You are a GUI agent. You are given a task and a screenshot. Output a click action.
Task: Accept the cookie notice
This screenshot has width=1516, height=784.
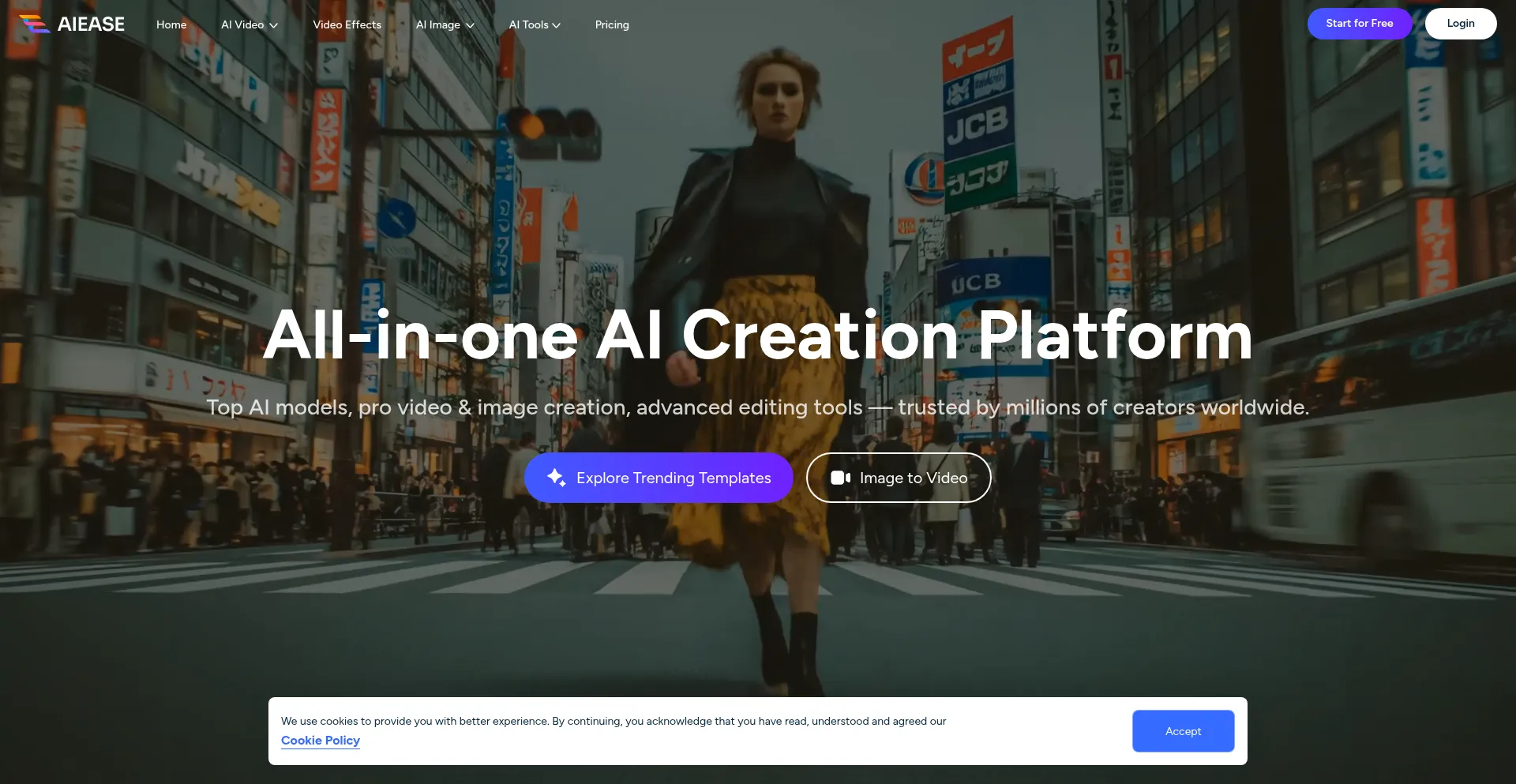click(1183, 731)
